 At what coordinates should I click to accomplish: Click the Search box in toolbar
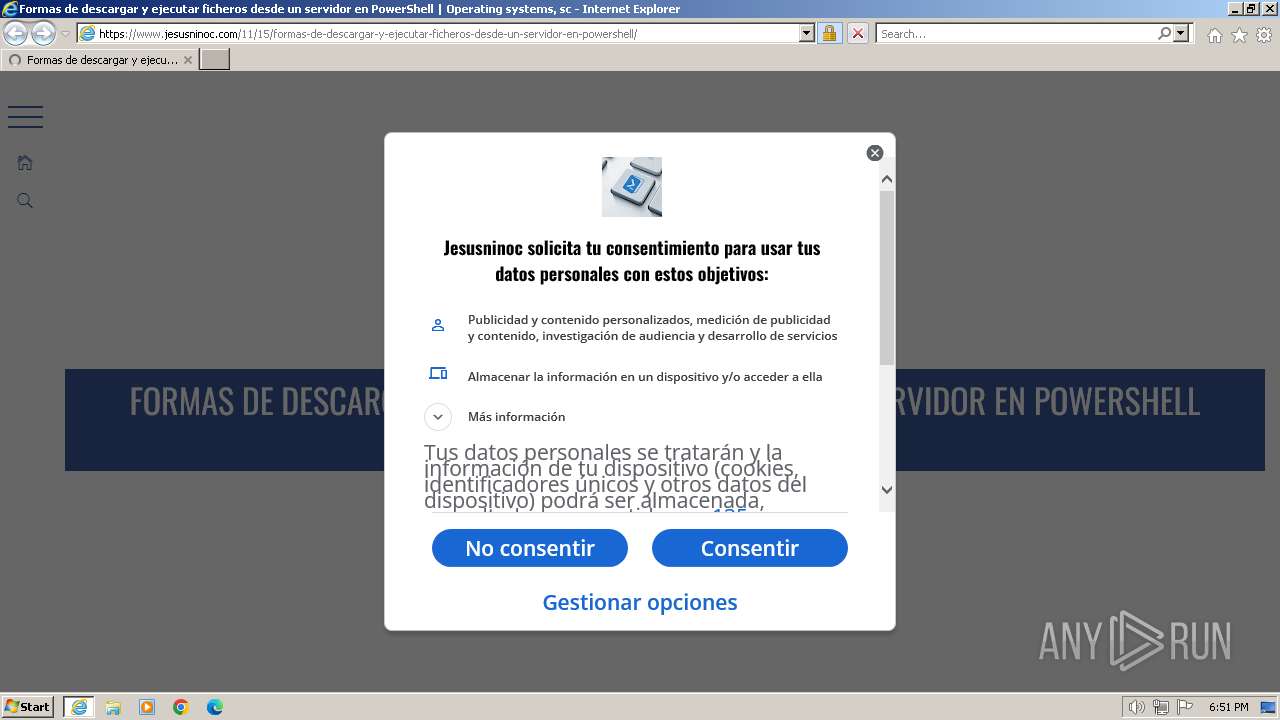(1015, 33)
